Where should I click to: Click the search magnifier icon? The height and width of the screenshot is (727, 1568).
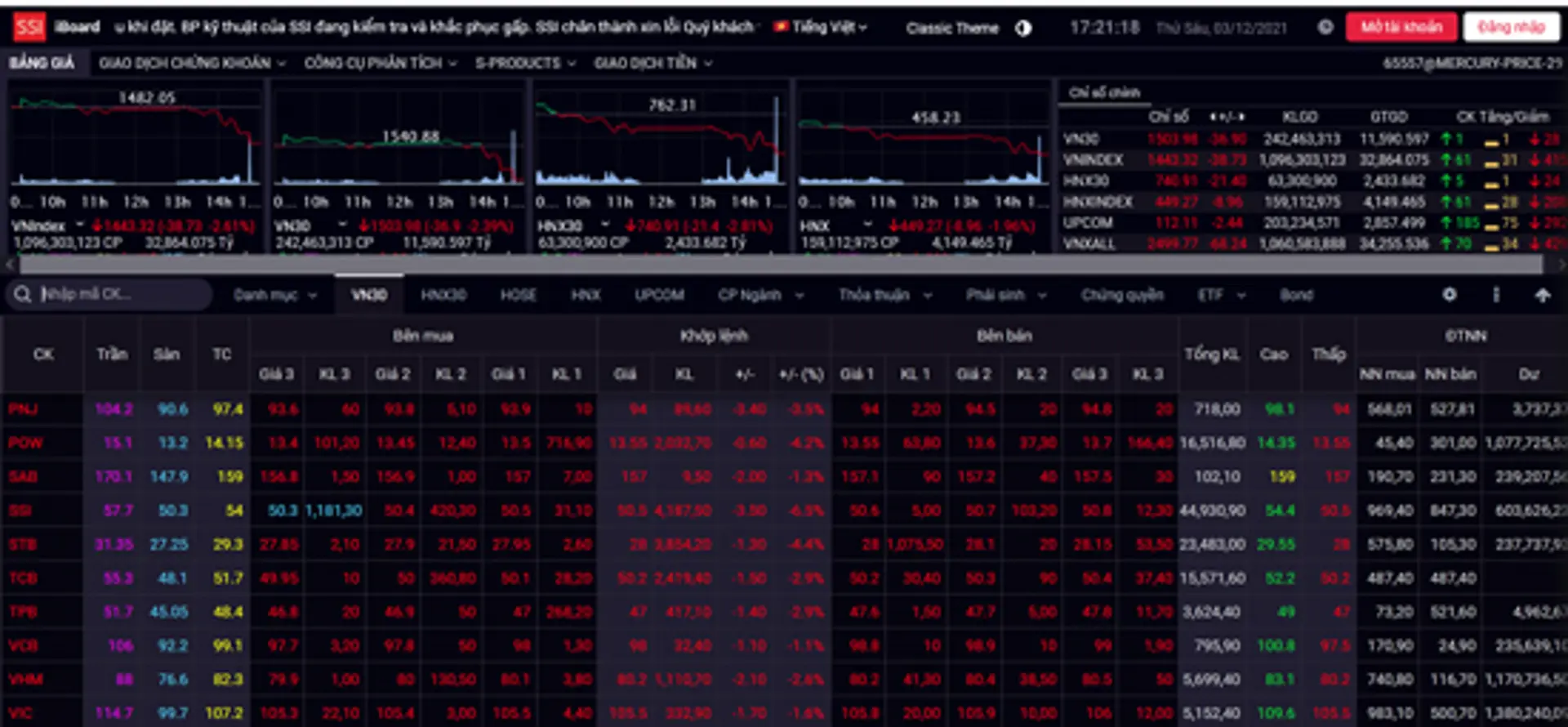(x=22, y=294)
